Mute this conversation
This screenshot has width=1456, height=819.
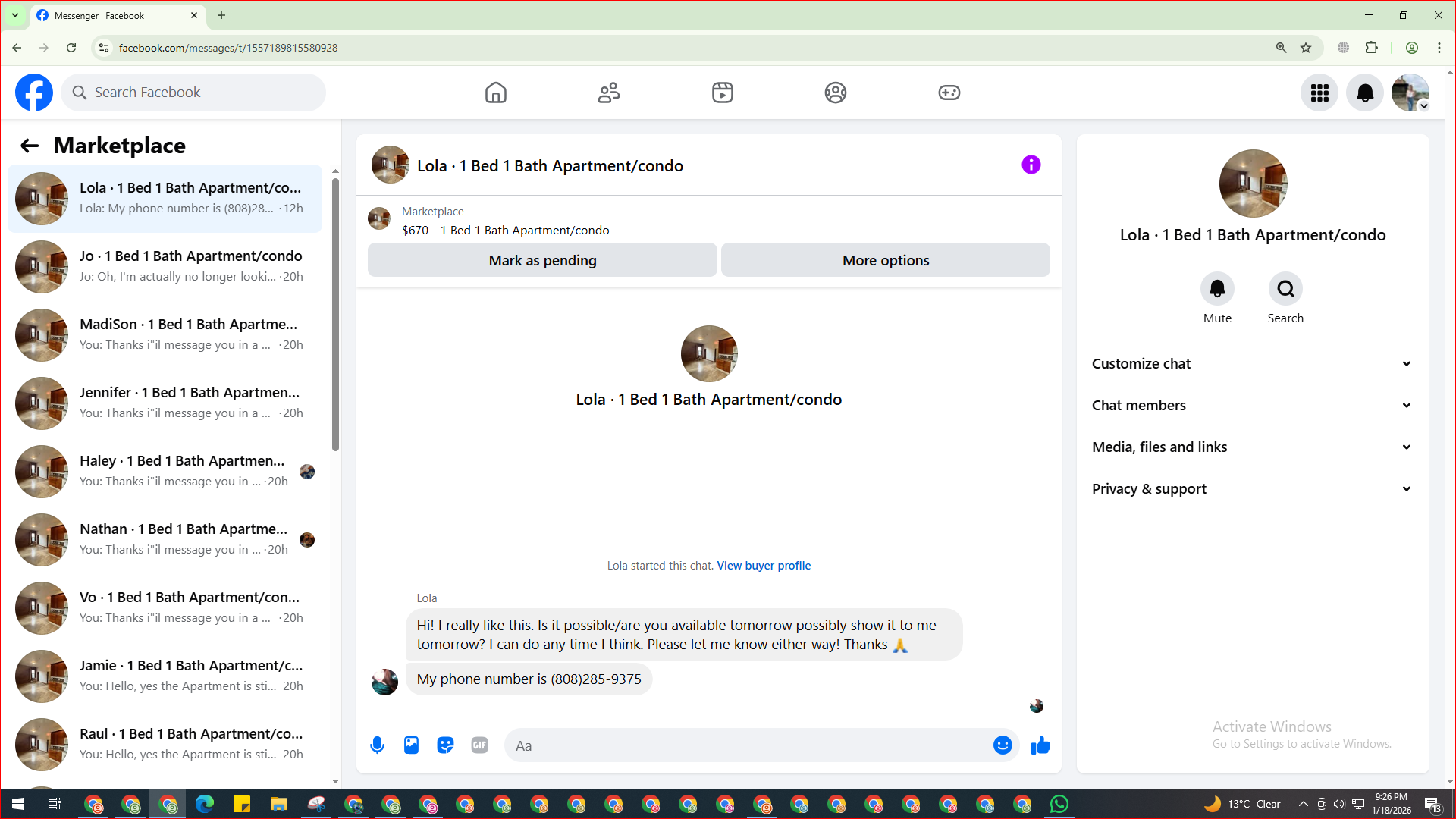pos(1217,289)
